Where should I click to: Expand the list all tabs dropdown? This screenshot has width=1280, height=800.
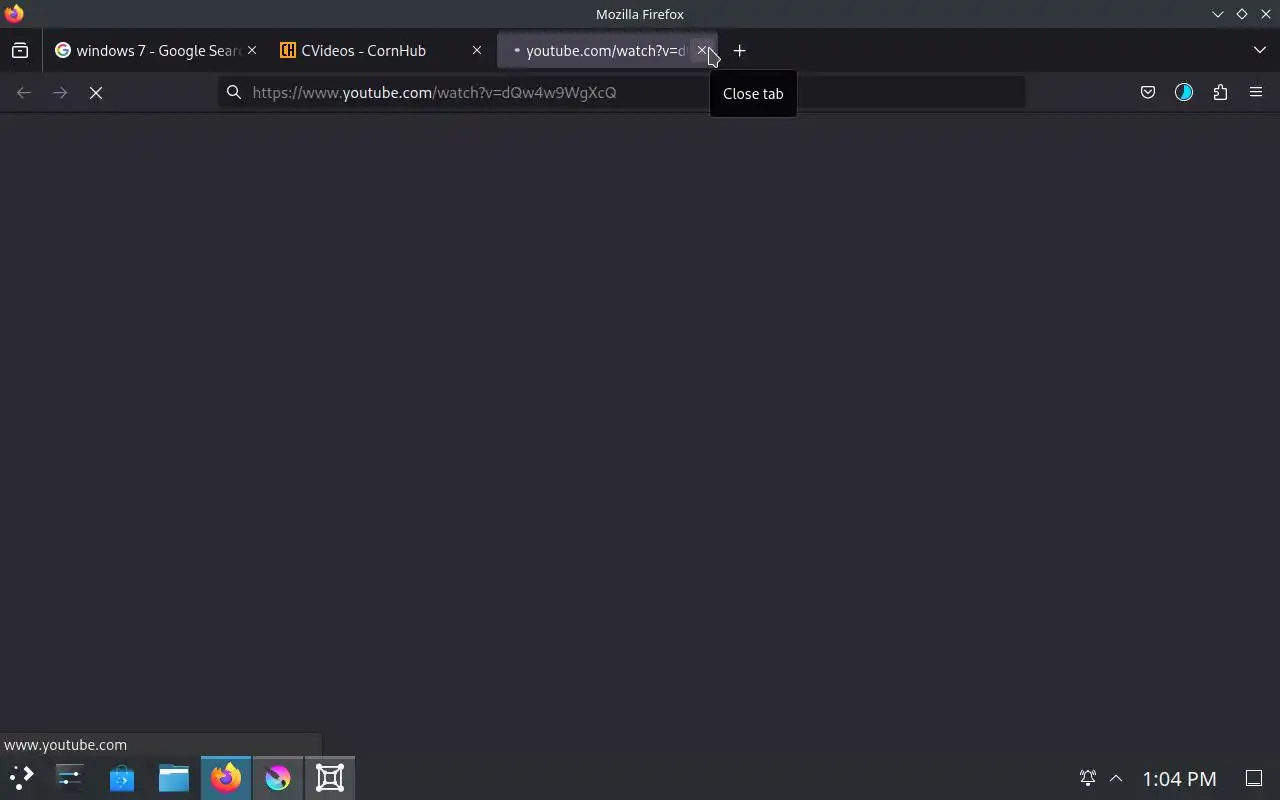coord(1260,50)
